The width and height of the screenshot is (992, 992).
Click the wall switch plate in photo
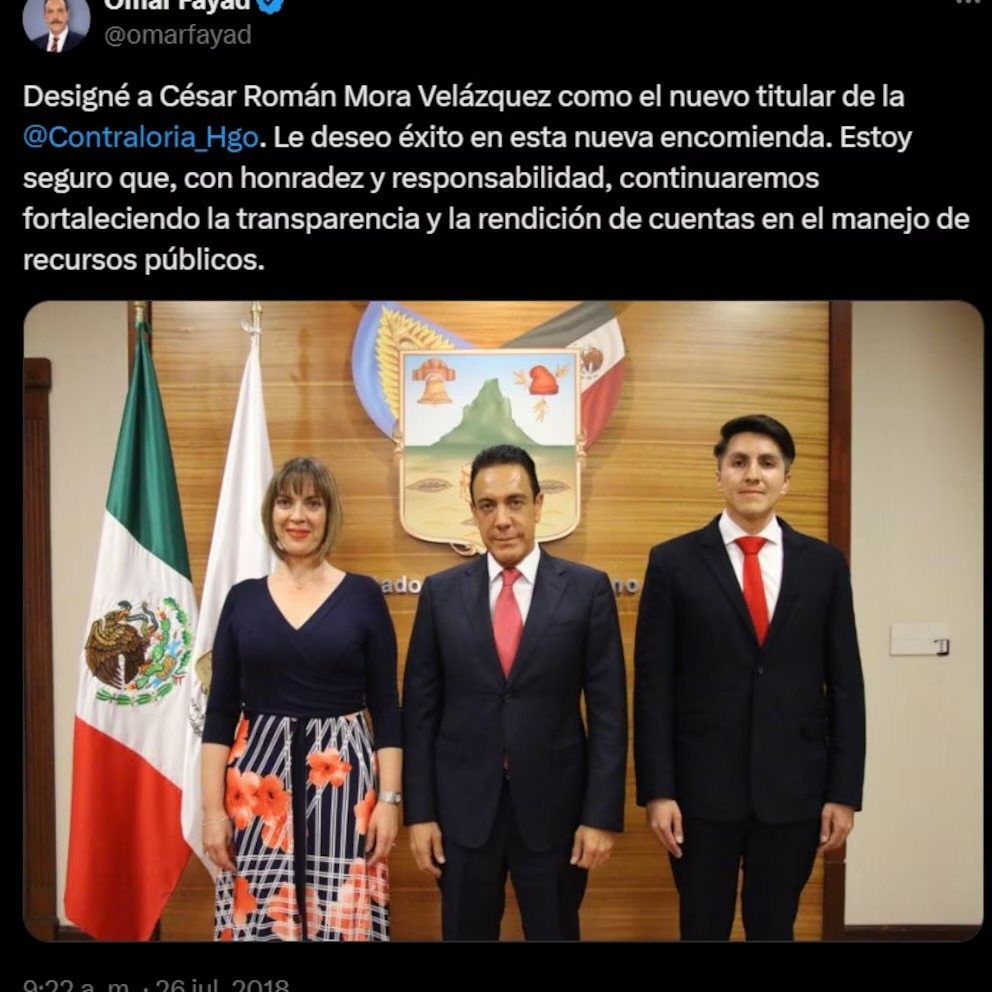click(920, 640)
